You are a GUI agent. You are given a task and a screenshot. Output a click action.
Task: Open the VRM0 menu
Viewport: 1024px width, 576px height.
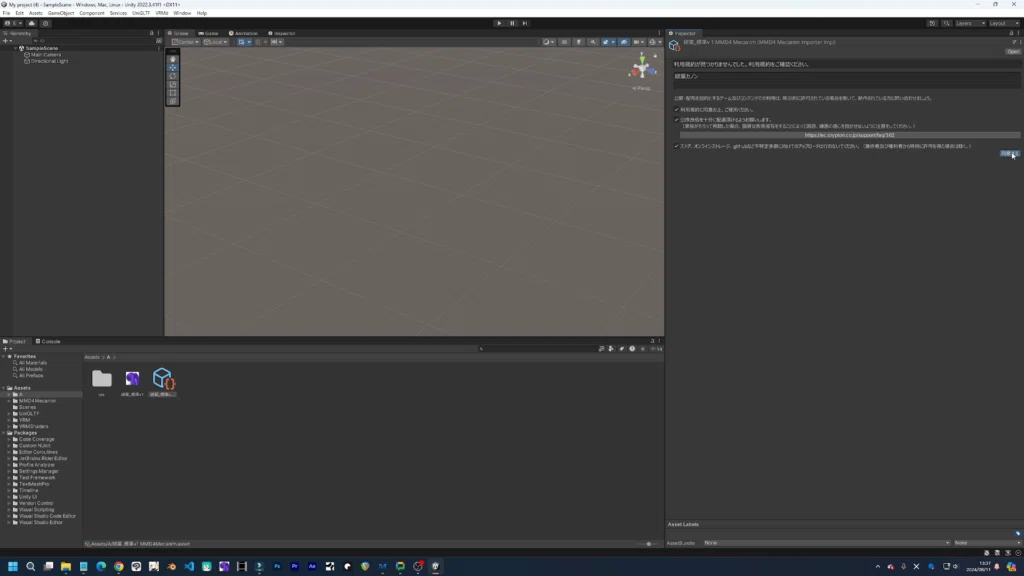(x=162, y=13)
